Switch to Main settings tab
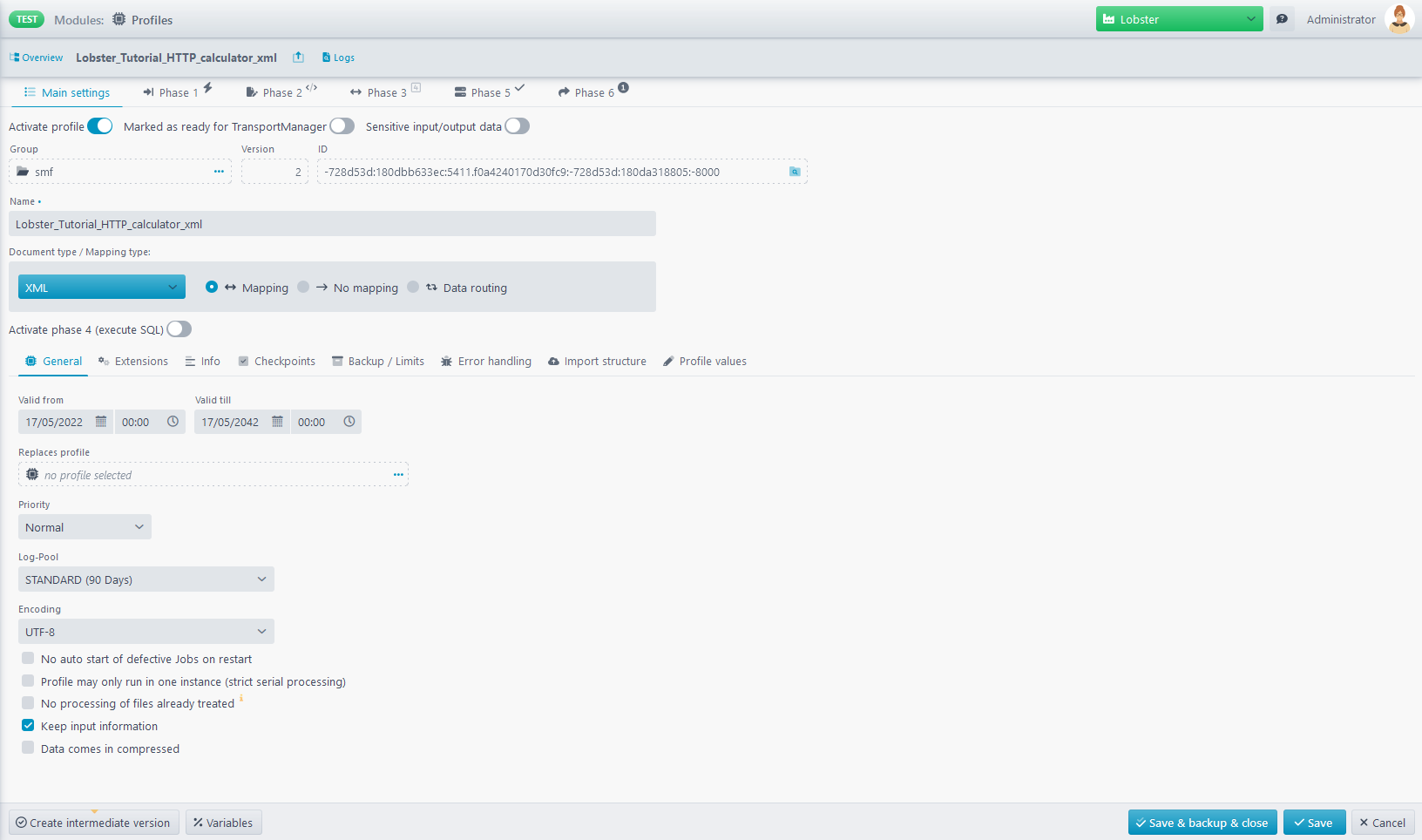The image size is (1422, 840). pos(67,92)
